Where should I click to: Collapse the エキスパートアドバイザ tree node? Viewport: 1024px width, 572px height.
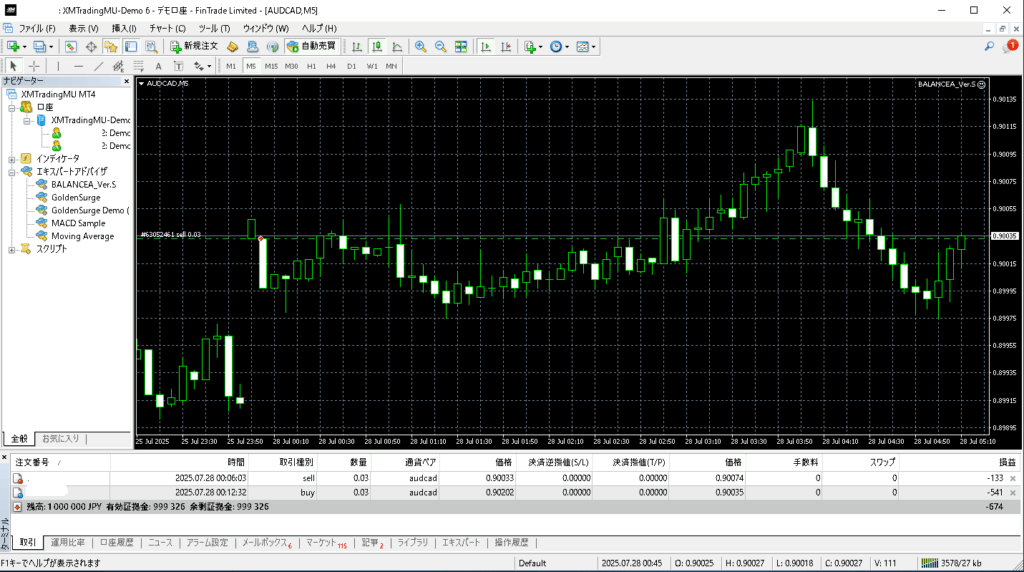pos(12,172)
